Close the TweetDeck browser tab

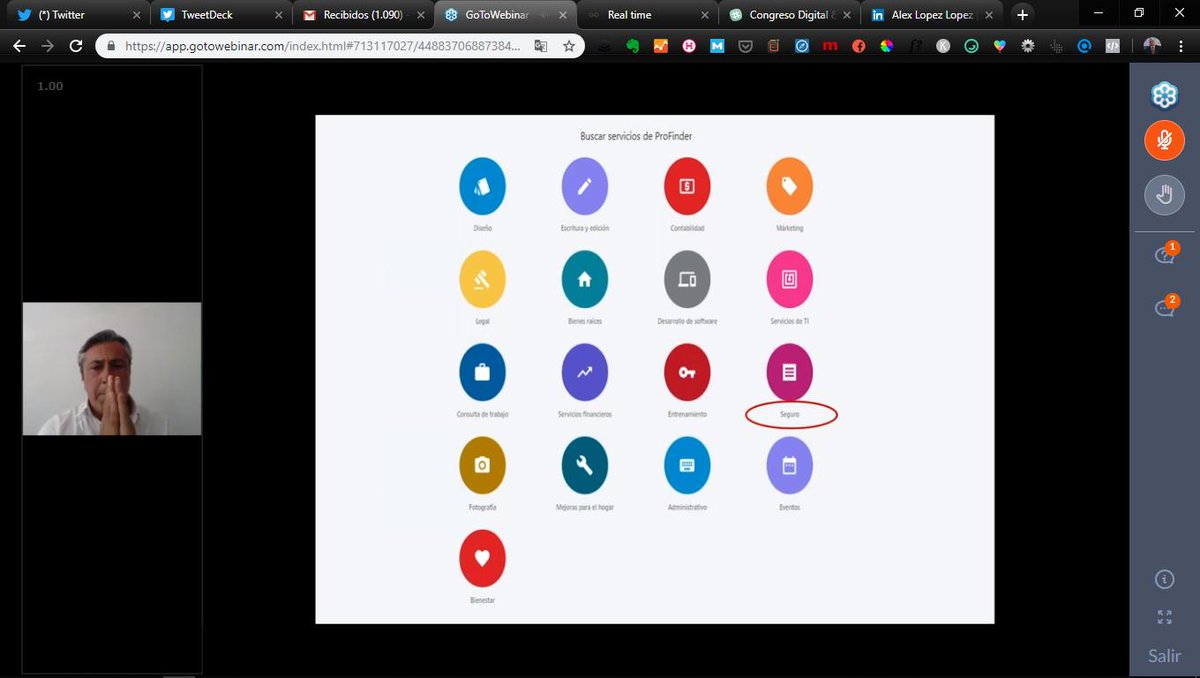[x=279, y=15]
